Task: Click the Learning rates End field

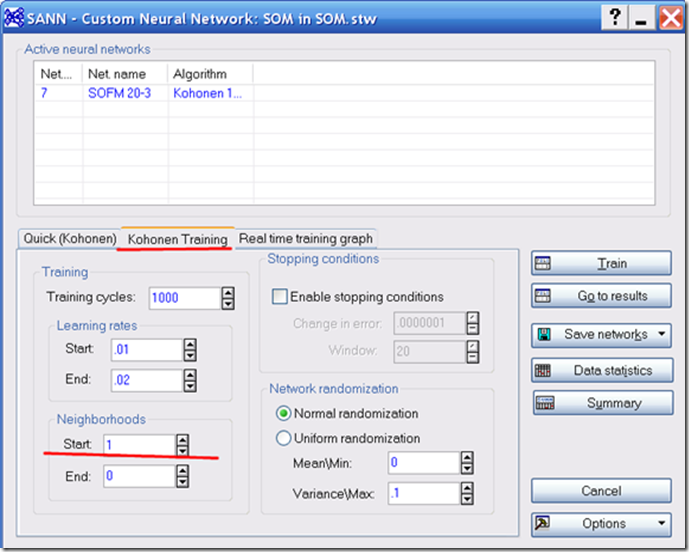Action: [147, 380]
